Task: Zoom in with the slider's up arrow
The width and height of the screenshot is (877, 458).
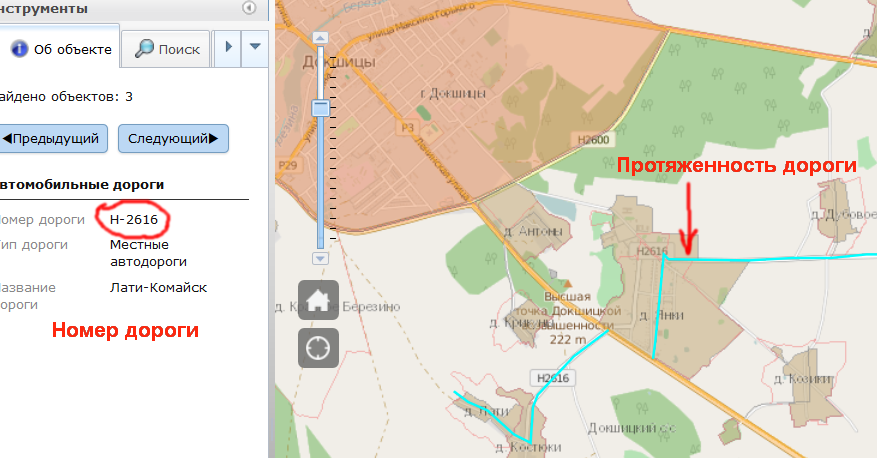Action: [320, 38]
